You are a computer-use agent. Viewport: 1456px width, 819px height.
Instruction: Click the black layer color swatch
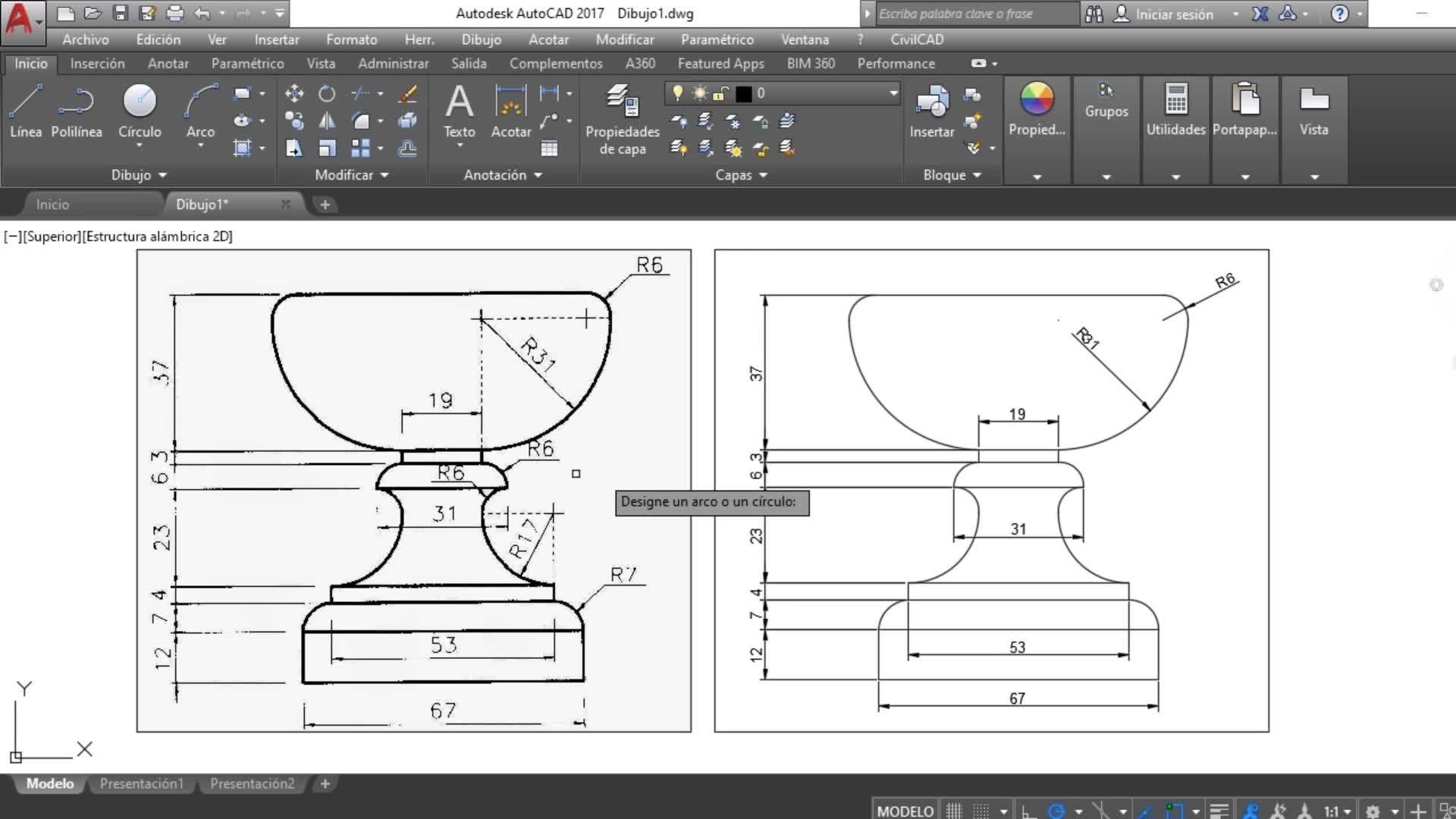(x=744, y=93)
